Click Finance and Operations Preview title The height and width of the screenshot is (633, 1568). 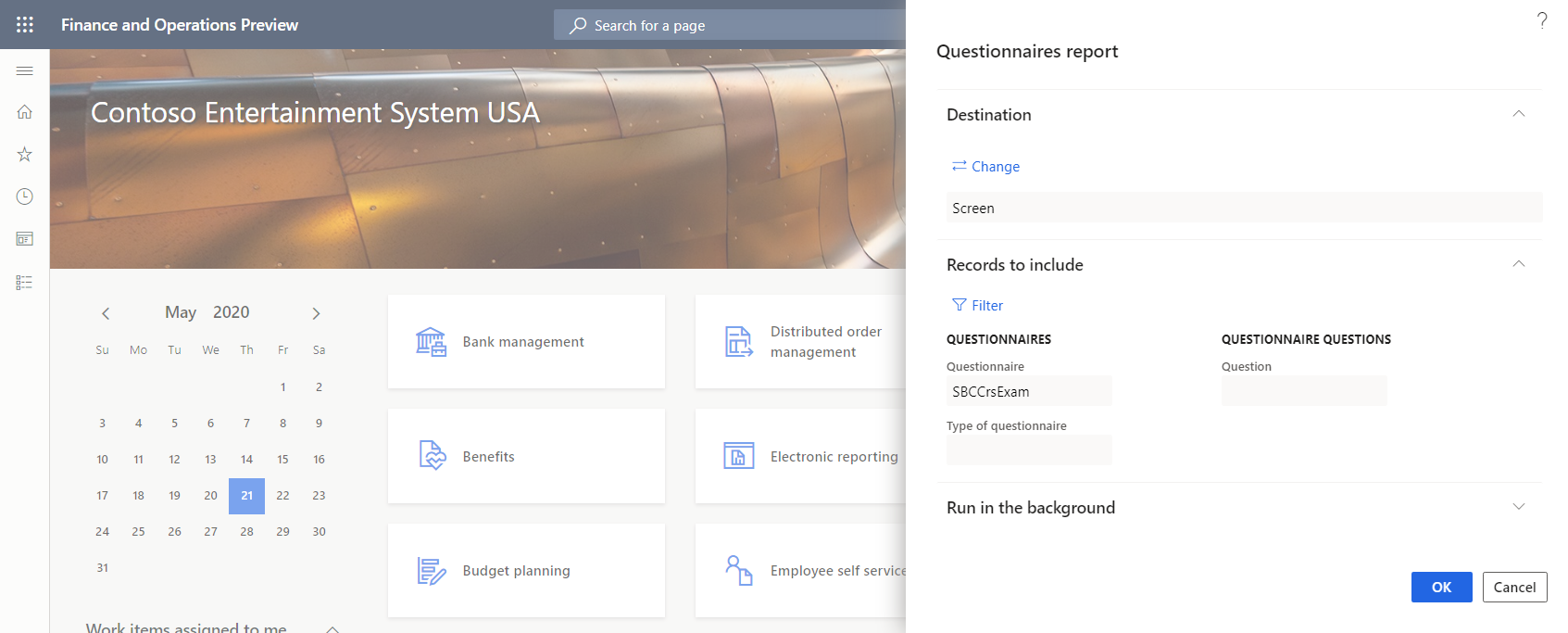180,25
